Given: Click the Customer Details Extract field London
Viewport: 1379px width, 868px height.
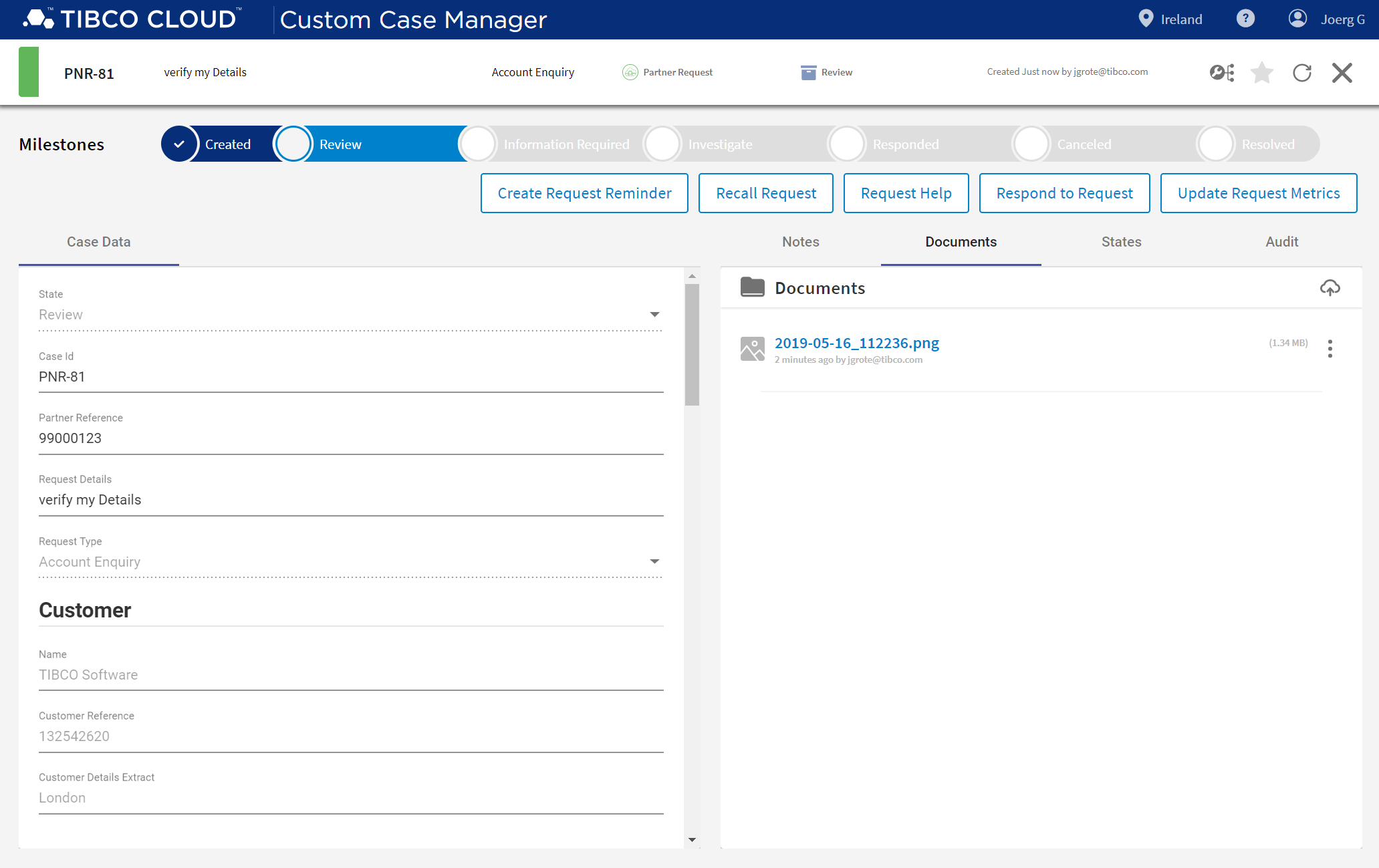Looking at the screenshot, I should pos(350,798).
